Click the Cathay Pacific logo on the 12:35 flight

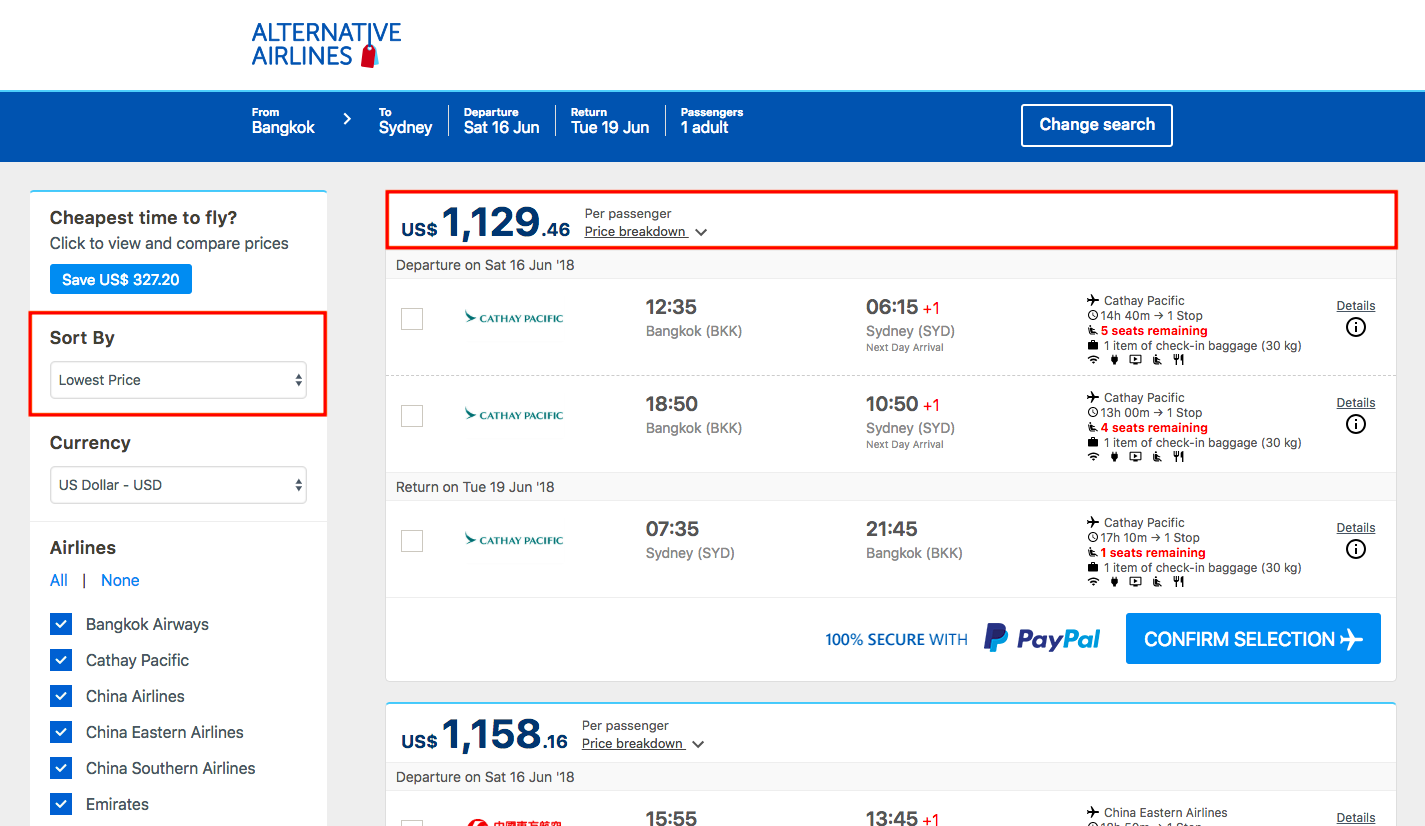tap(514, 318)
